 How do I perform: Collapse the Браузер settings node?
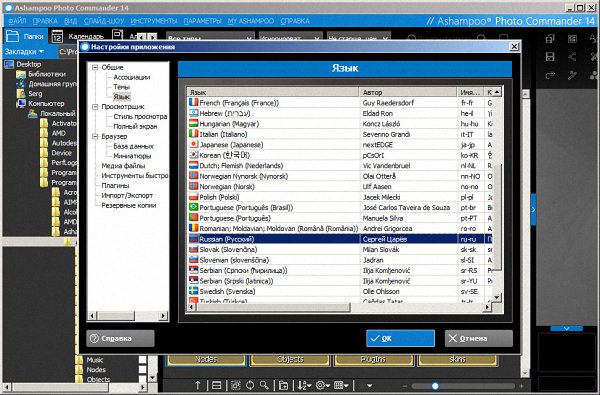click(x=95, y=136)
